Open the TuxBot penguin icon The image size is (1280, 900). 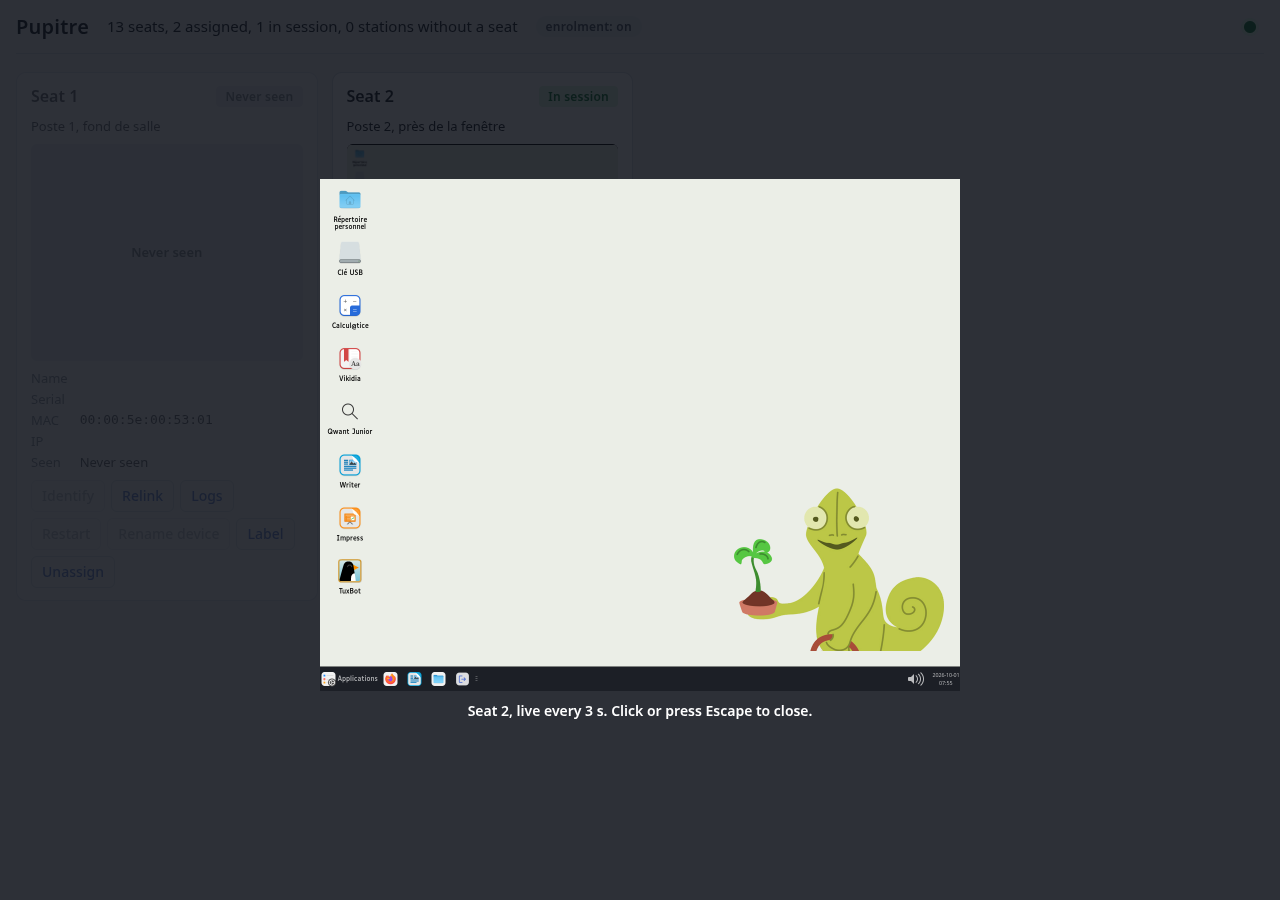pos(350,571)
